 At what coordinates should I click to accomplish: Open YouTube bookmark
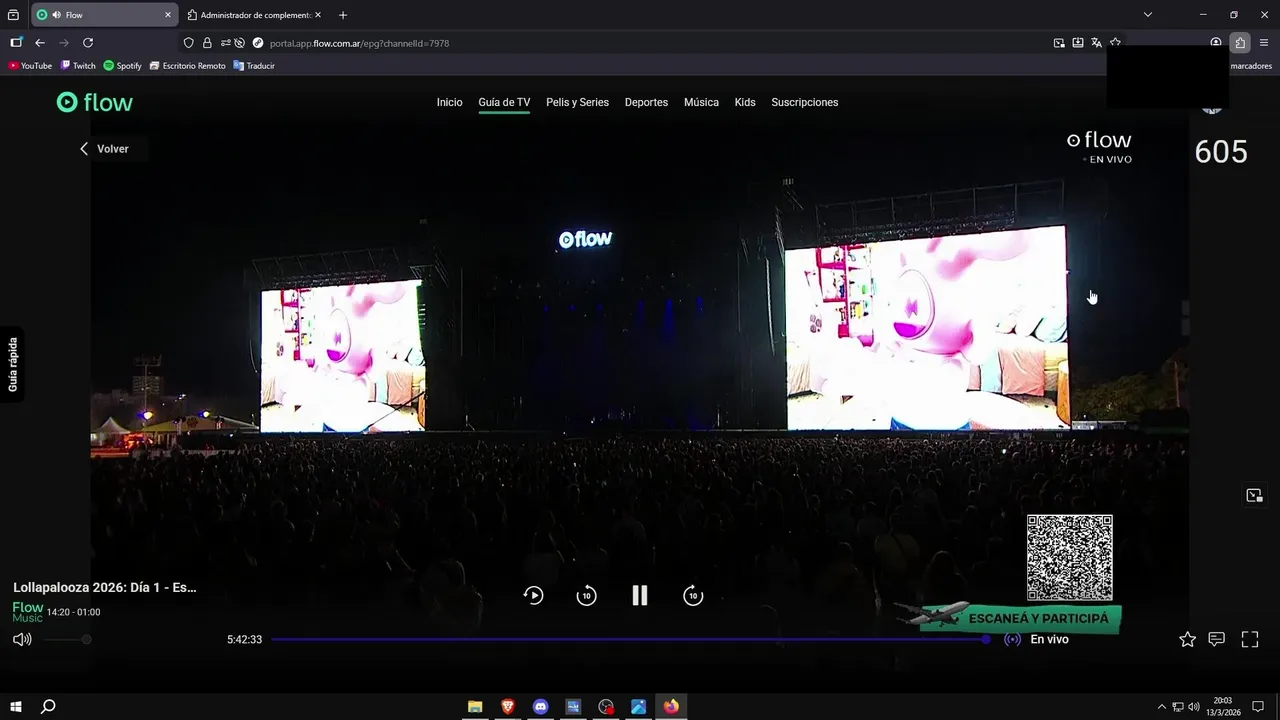pos(30,66)
